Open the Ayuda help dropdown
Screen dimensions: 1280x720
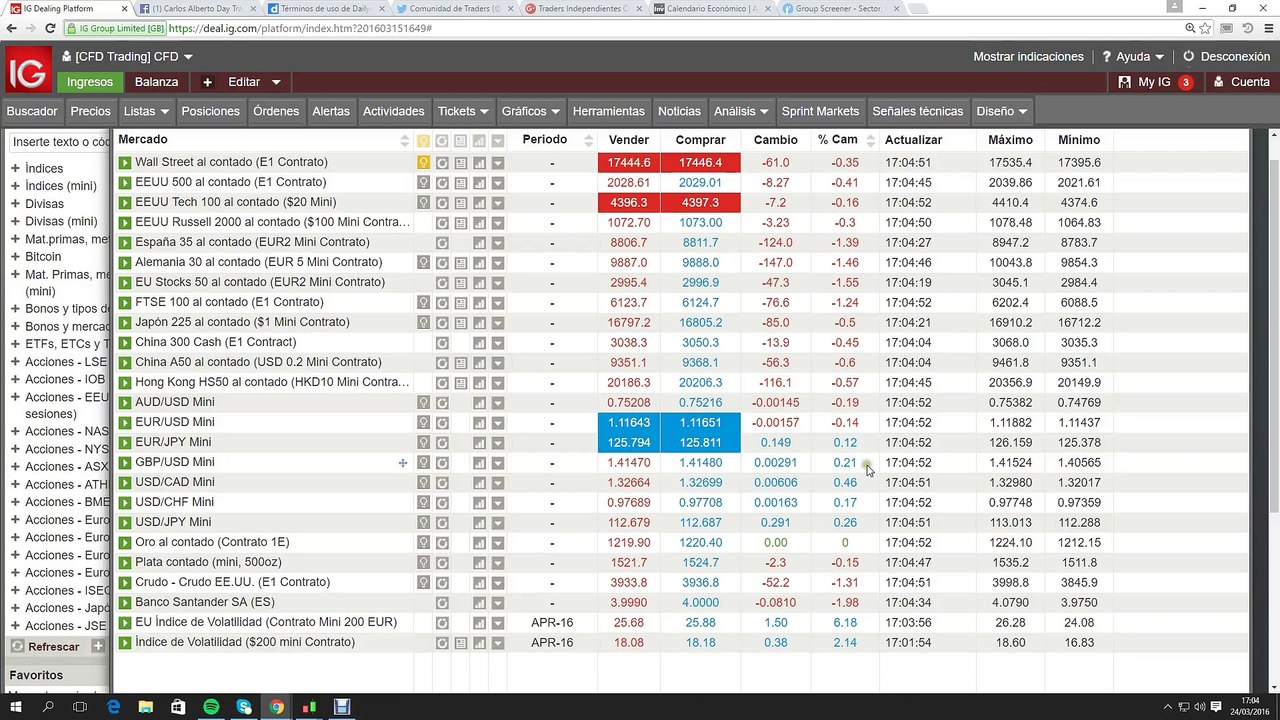1133,57
